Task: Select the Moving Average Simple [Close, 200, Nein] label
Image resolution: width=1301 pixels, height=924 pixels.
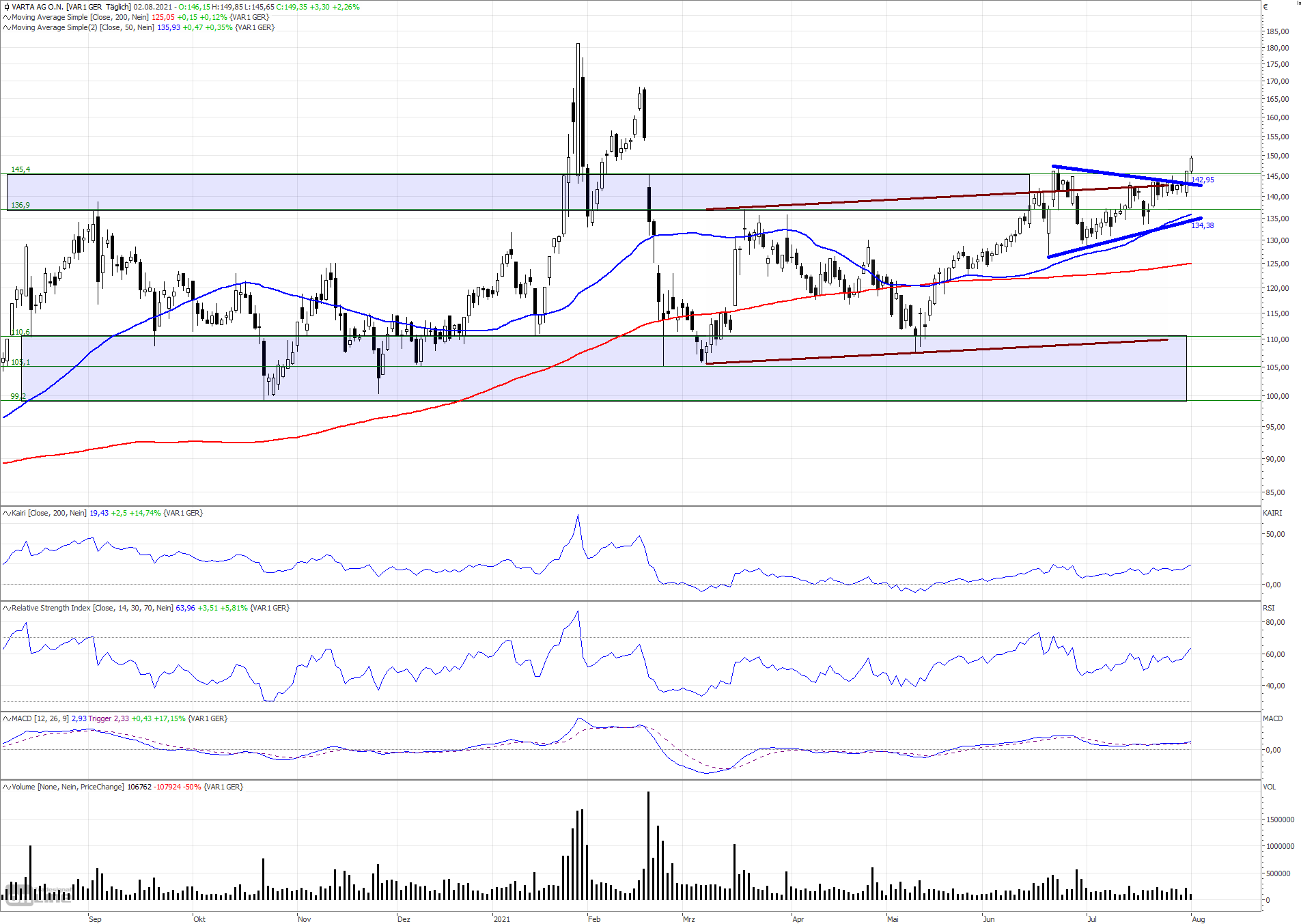Action: tap(80, 17)
